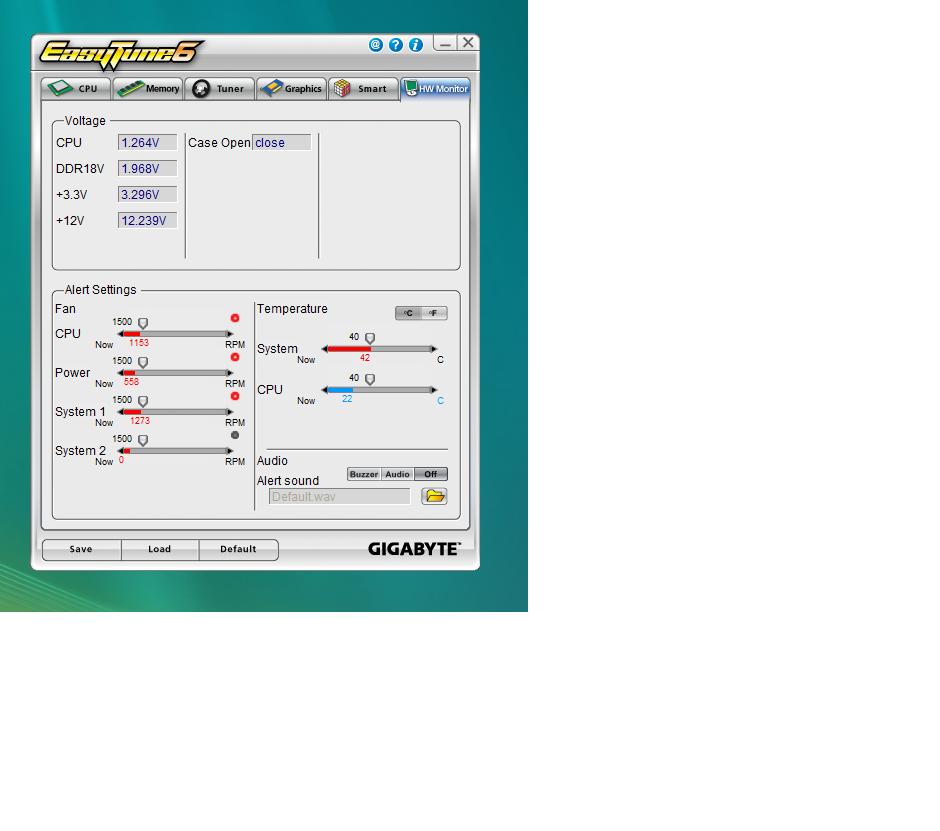Click the CPU temperature reading 22
The height and width of the screenshot is (831, 940).
(347, 399)
